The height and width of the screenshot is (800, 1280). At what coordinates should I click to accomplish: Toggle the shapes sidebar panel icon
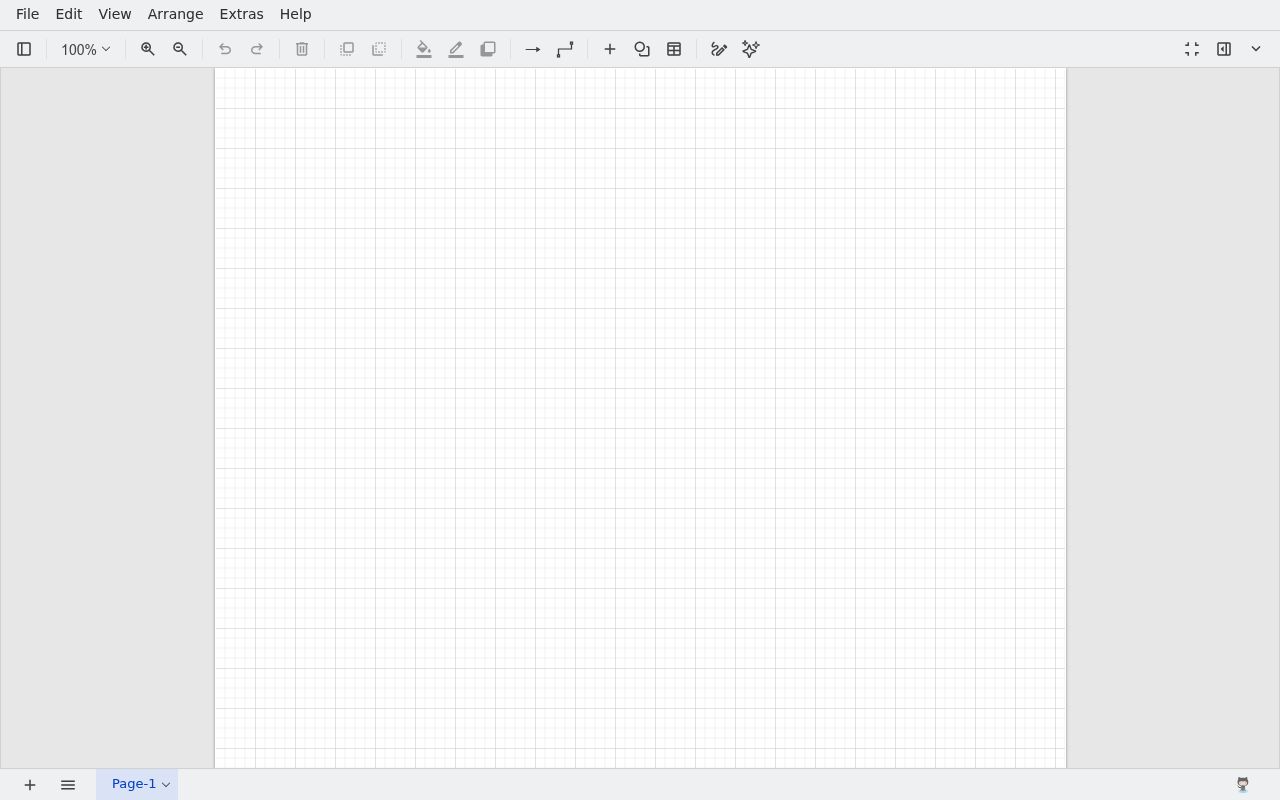(24, 49)
